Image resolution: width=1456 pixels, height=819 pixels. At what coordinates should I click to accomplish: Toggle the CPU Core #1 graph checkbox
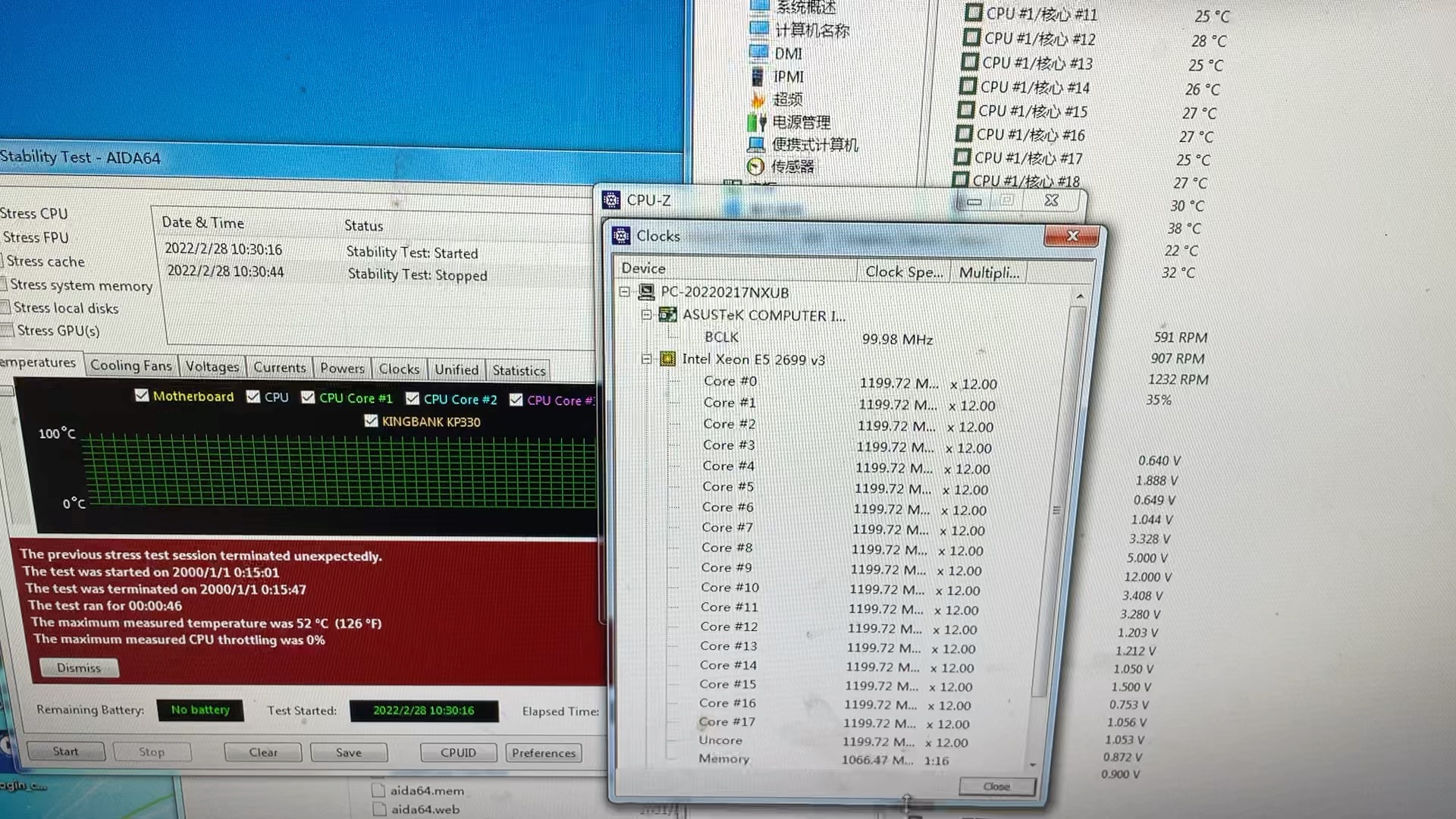tap(308, 397)
